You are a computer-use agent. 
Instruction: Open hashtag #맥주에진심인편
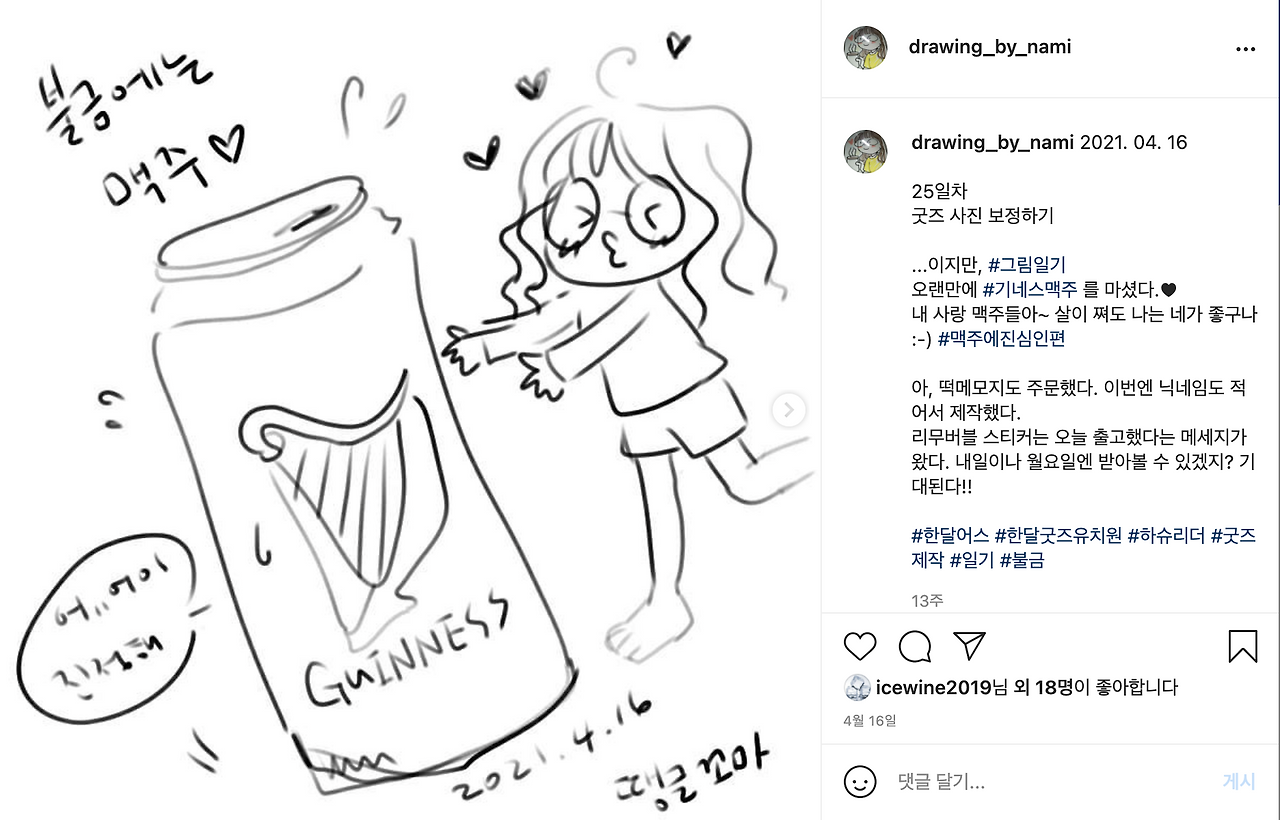(x=1002, y=339)
